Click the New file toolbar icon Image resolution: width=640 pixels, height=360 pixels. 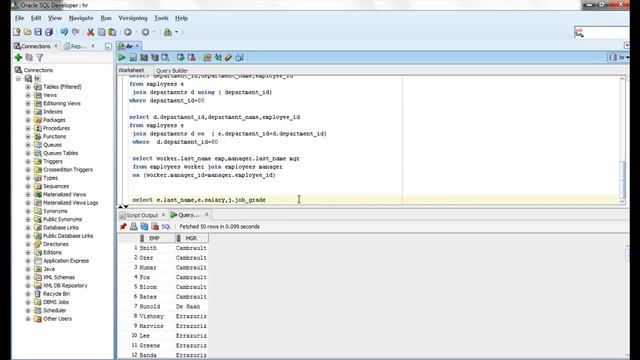pyautogui.click(x=17, y=32)
